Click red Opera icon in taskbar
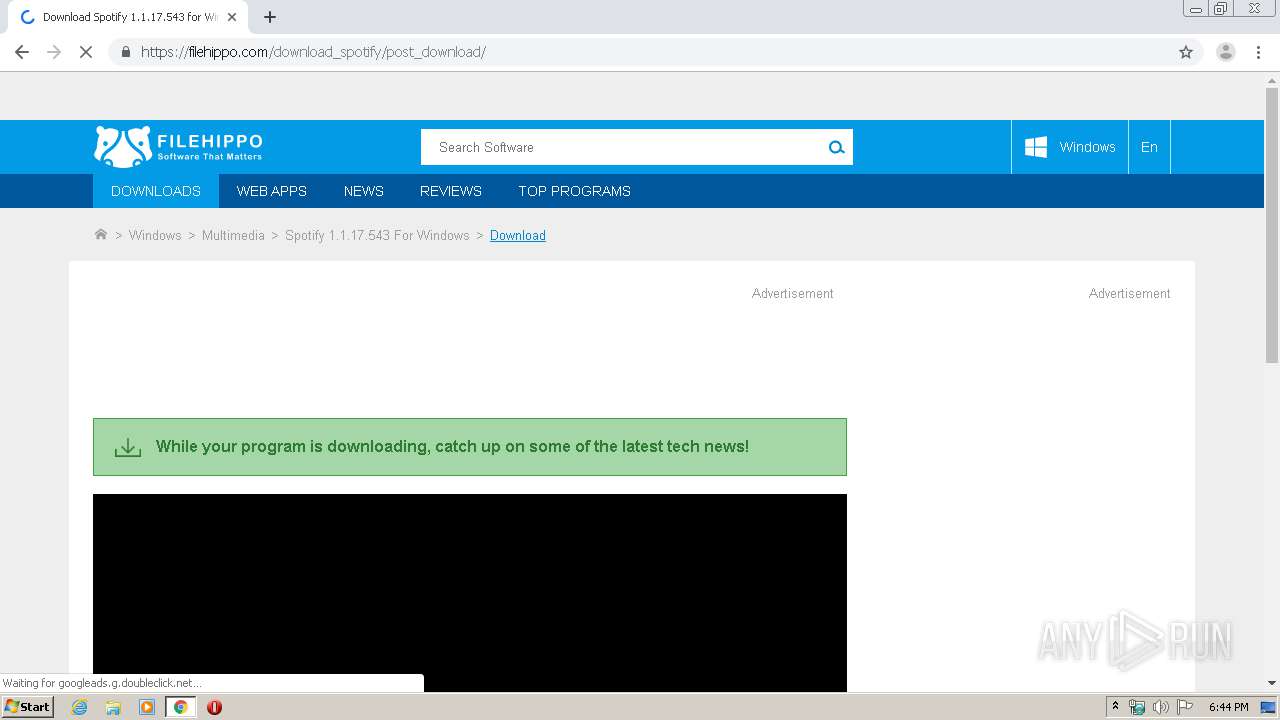Image resolution: width=1280 pixels, height=720 pixels. tap(214, 707)
